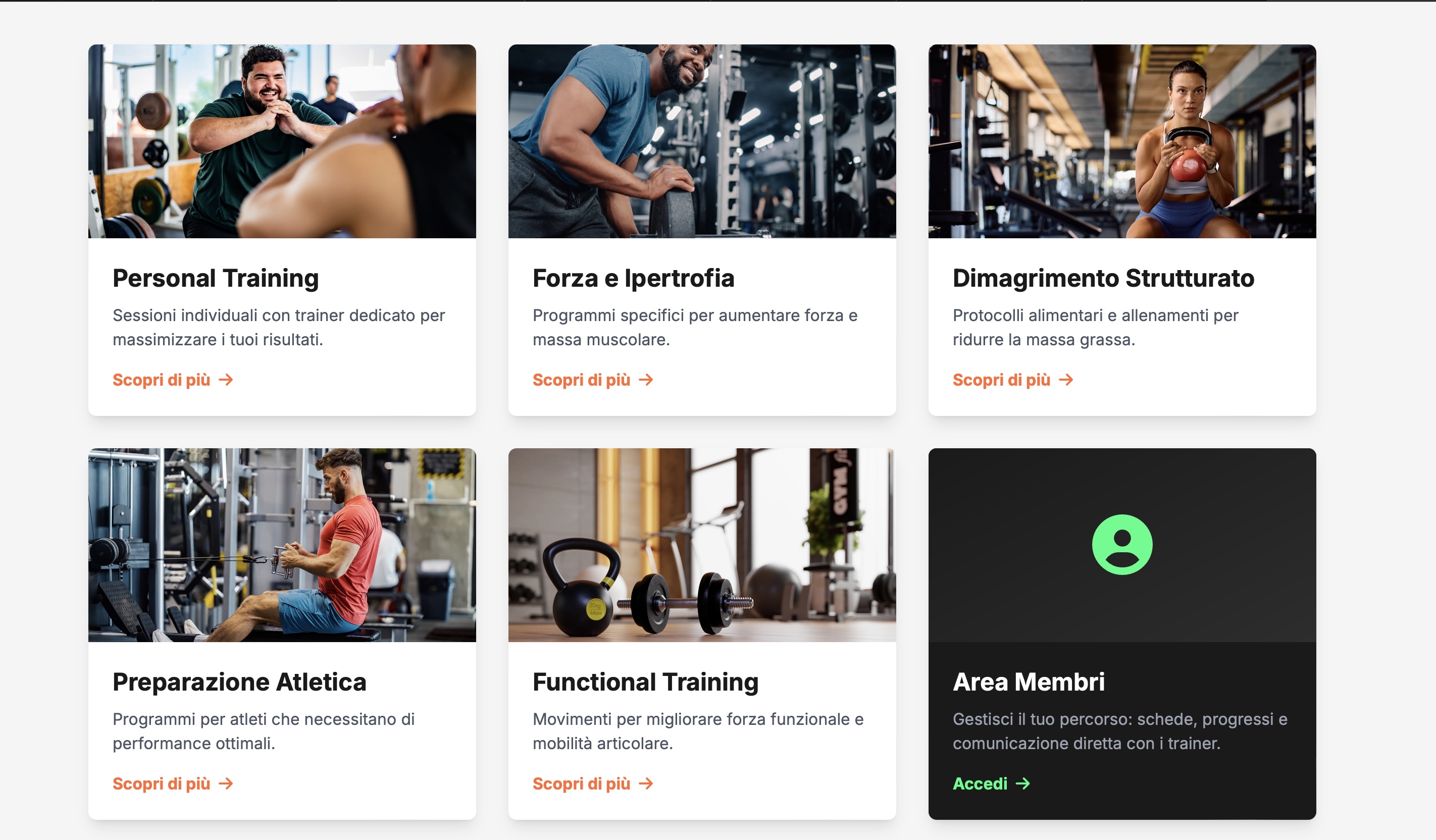Click arrow icon in Functional Training card

646,783
